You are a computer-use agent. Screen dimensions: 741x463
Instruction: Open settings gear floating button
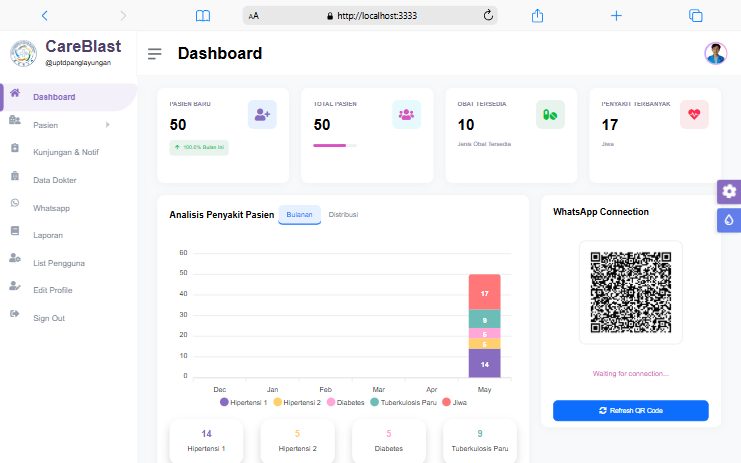click(729, 191)
